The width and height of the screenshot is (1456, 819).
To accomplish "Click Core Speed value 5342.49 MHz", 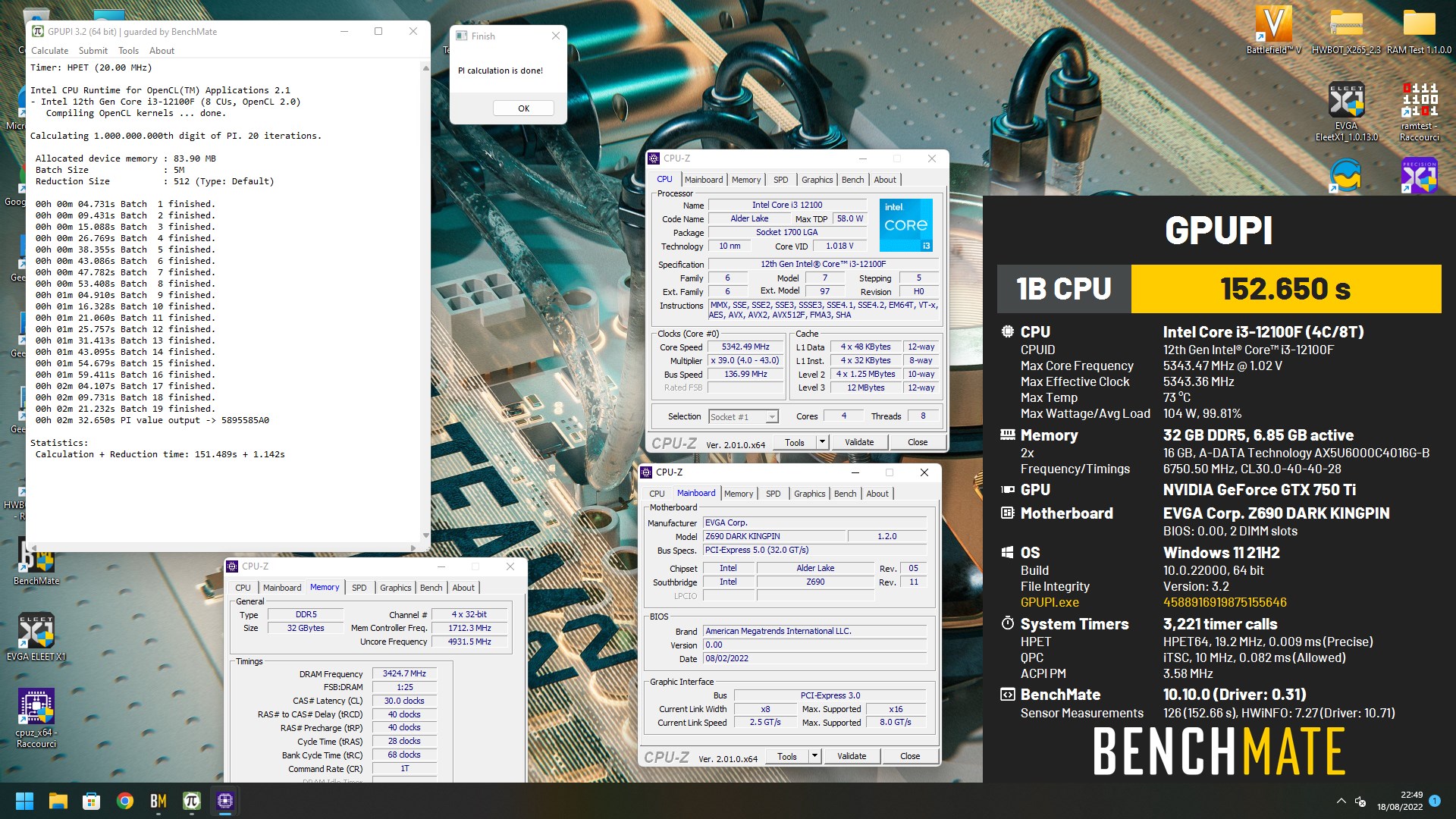I will pos(745,347).
